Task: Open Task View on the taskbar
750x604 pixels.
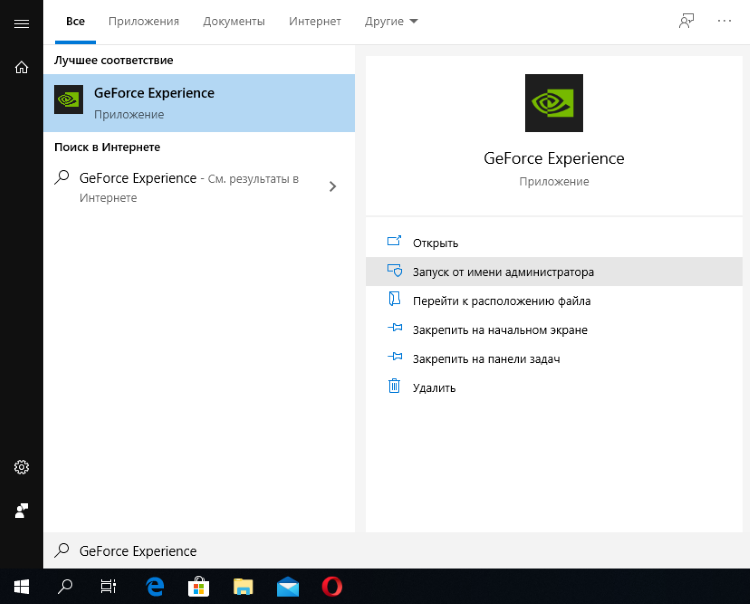Action: coord(108,586)
